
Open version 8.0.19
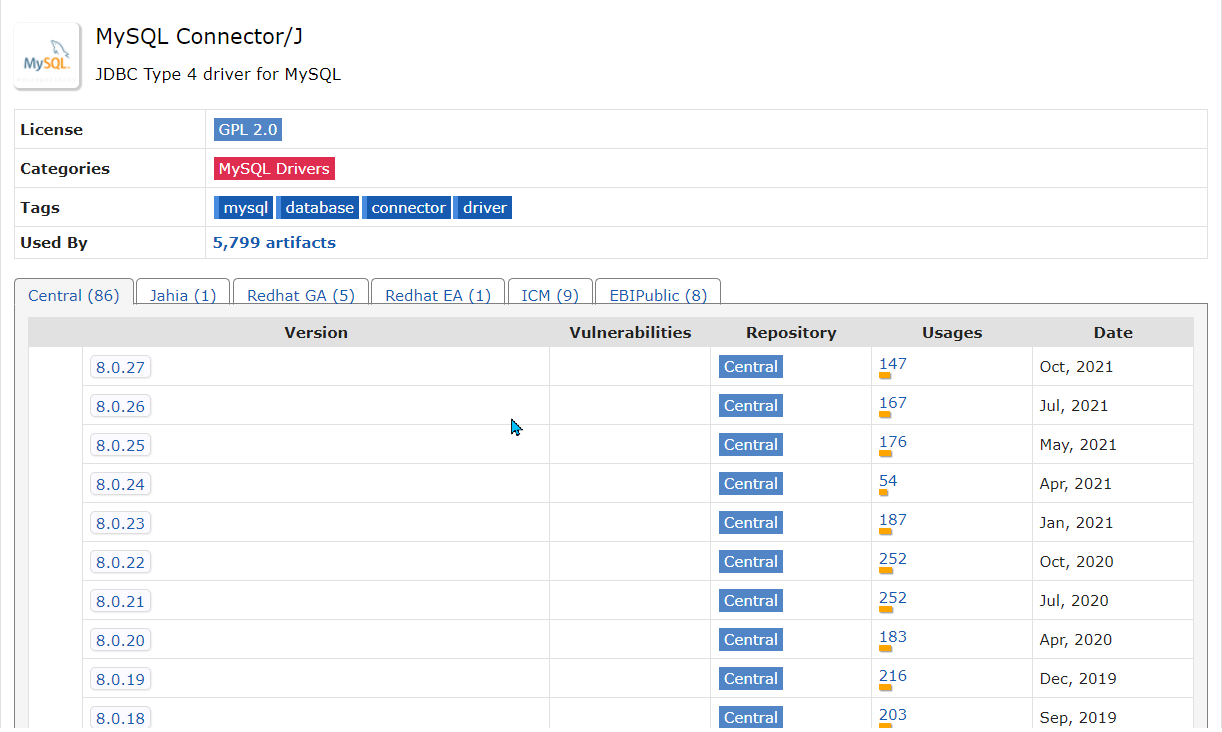pos(120,679)
